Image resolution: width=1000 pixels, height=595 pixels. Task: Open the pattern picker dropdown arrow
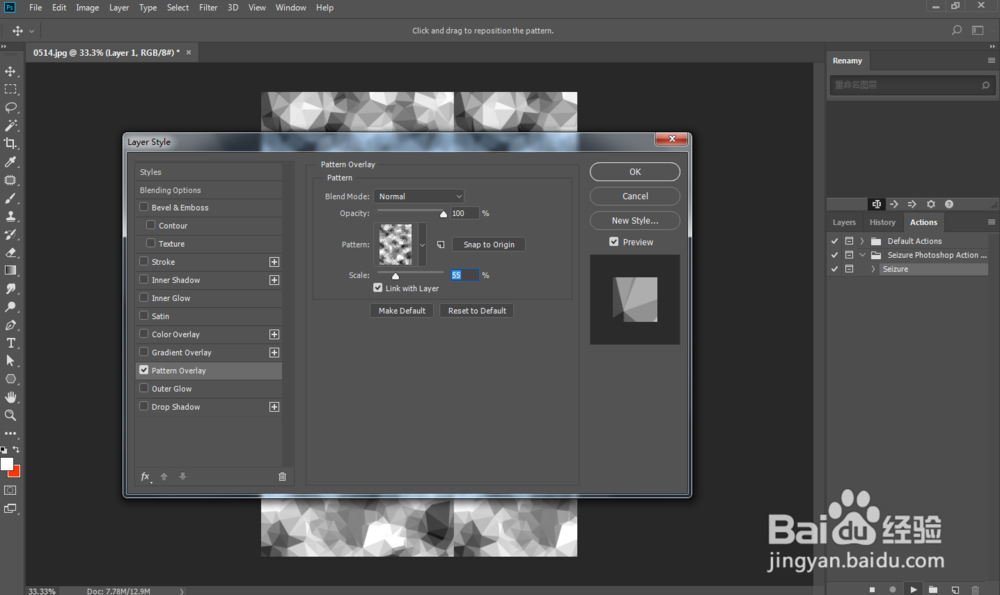[x=422, y=245]
